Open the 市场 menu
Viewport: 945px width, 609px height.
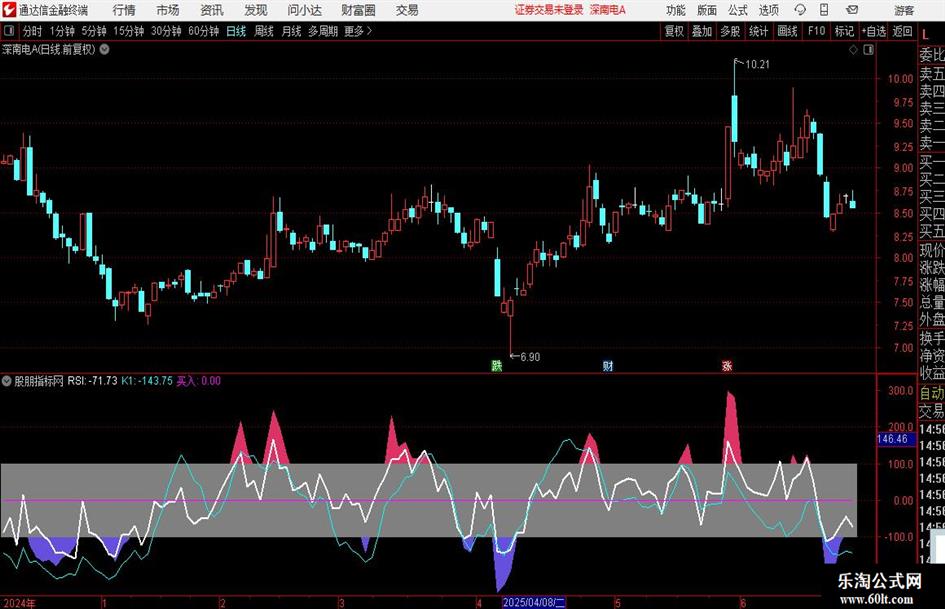tap(168, 10)
